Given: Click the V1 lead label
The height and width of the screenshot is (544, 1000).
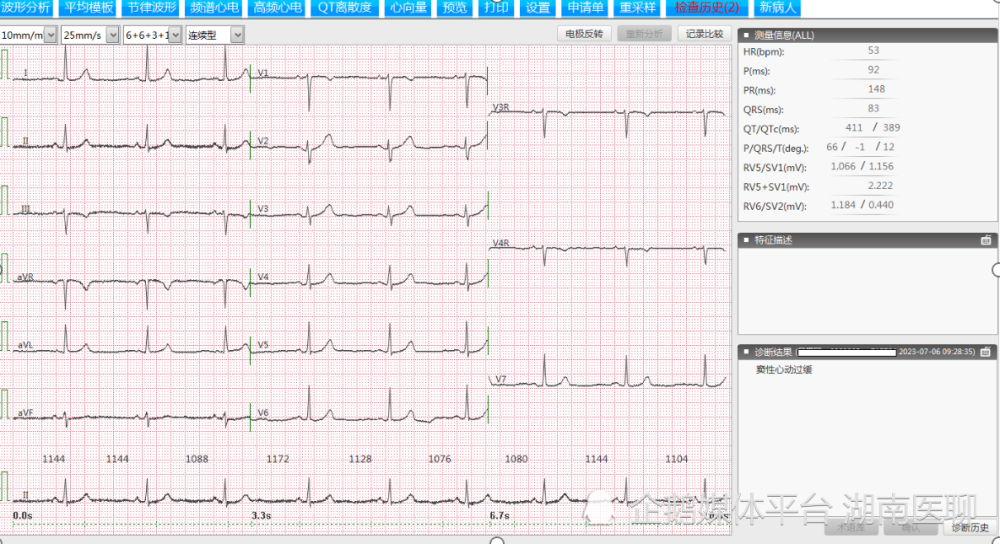Looking at the screenshot, I should point(263,73).
